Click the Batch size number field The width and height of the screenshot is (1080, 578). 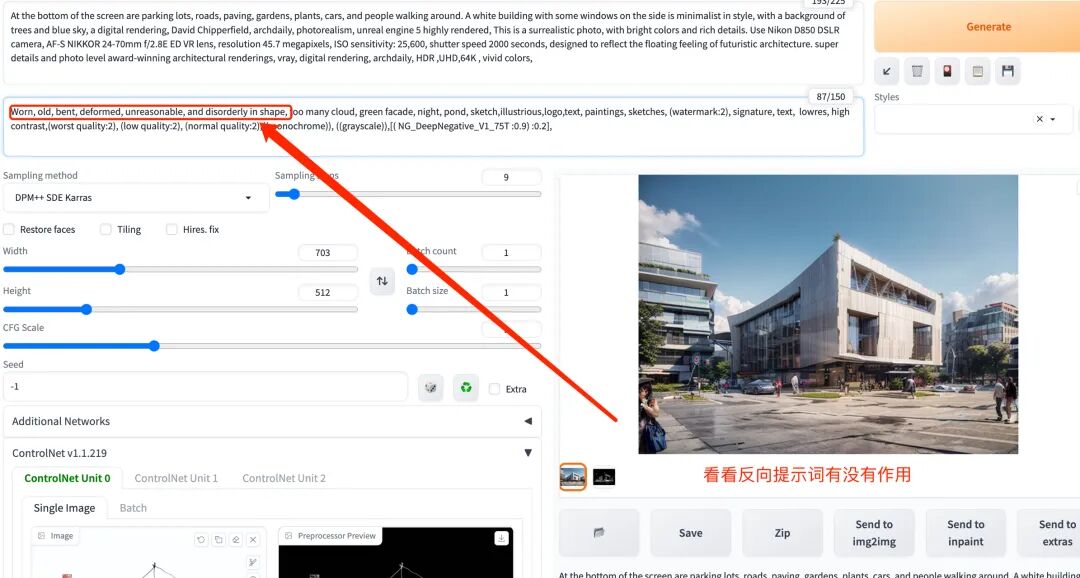pyautogui.click(x=511, y=293)
